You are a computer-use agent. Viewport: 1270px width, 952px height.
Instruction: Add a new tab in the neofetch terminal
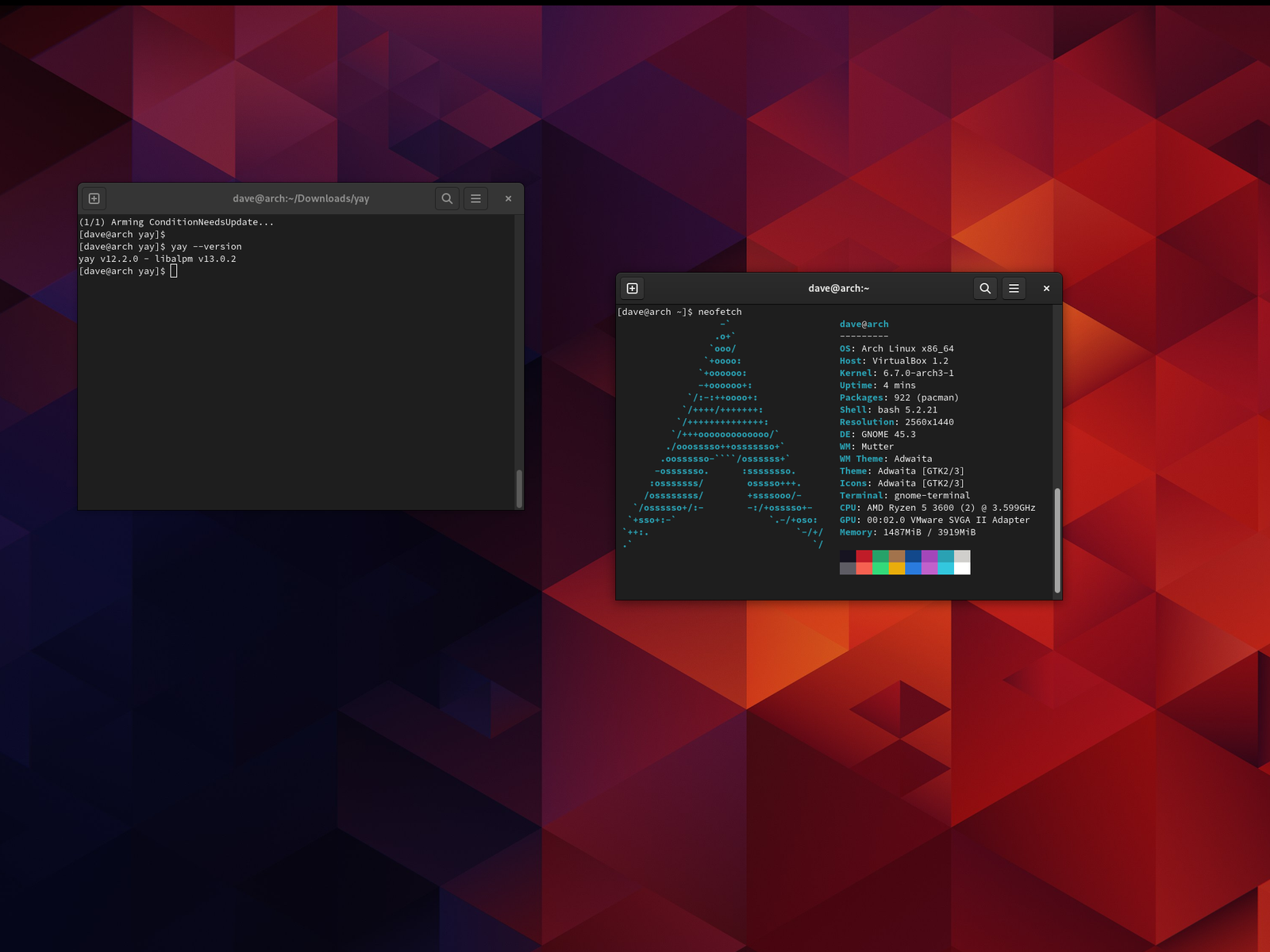click(632, 288)
